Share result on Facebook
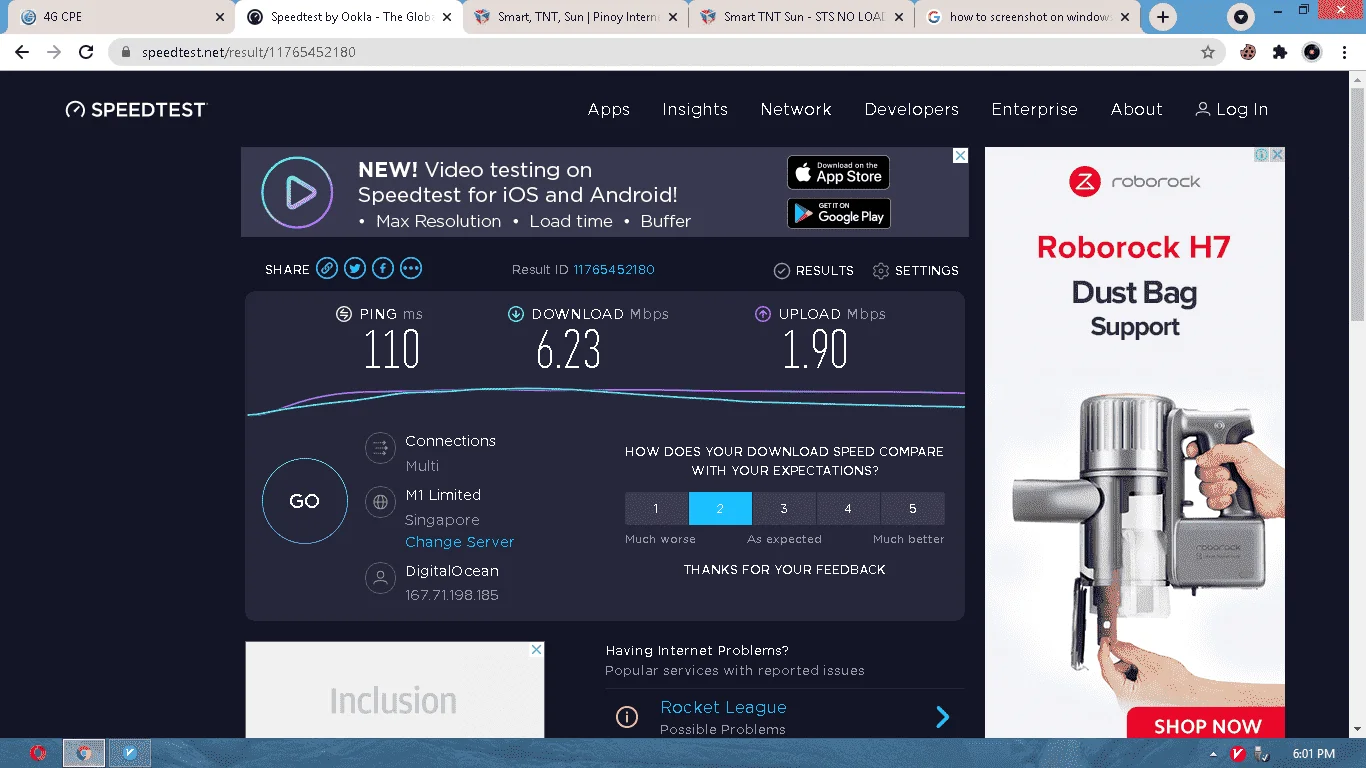The width and height of the screenshot is (1366, 768). 383,268
